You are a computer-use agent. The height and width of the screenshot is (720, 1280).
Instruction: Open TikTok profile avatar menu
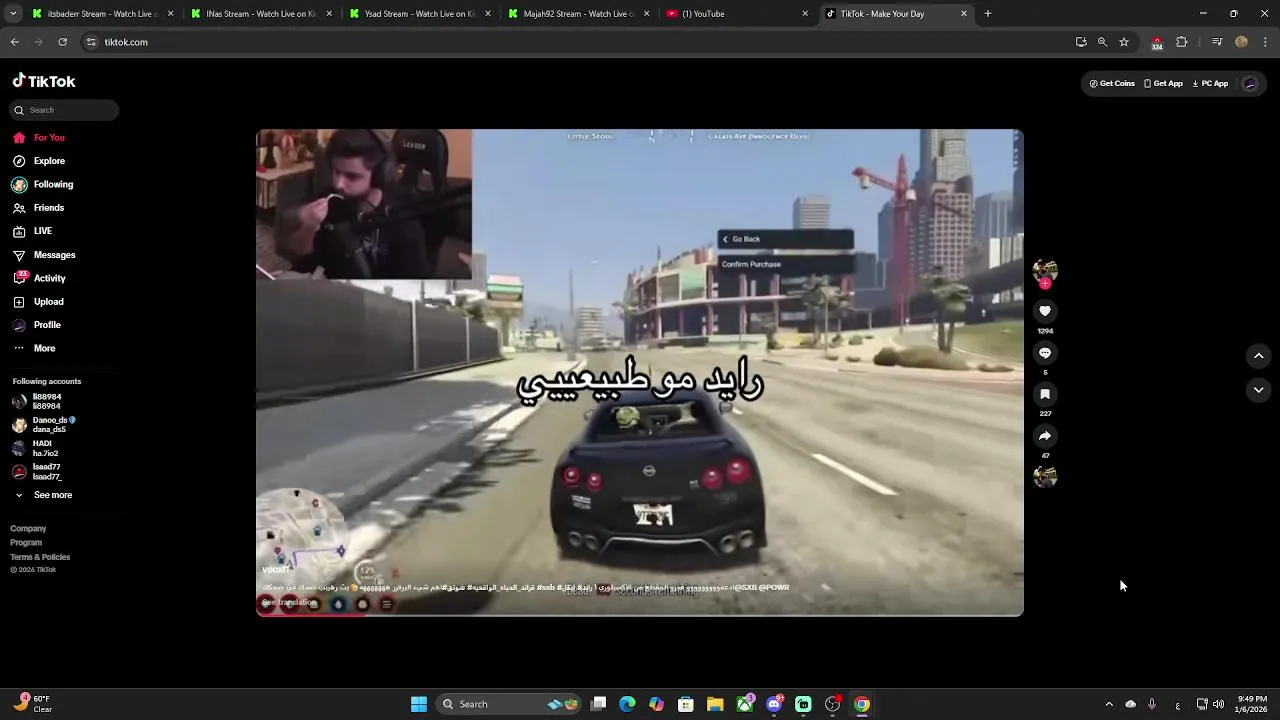click(1250, 84)
